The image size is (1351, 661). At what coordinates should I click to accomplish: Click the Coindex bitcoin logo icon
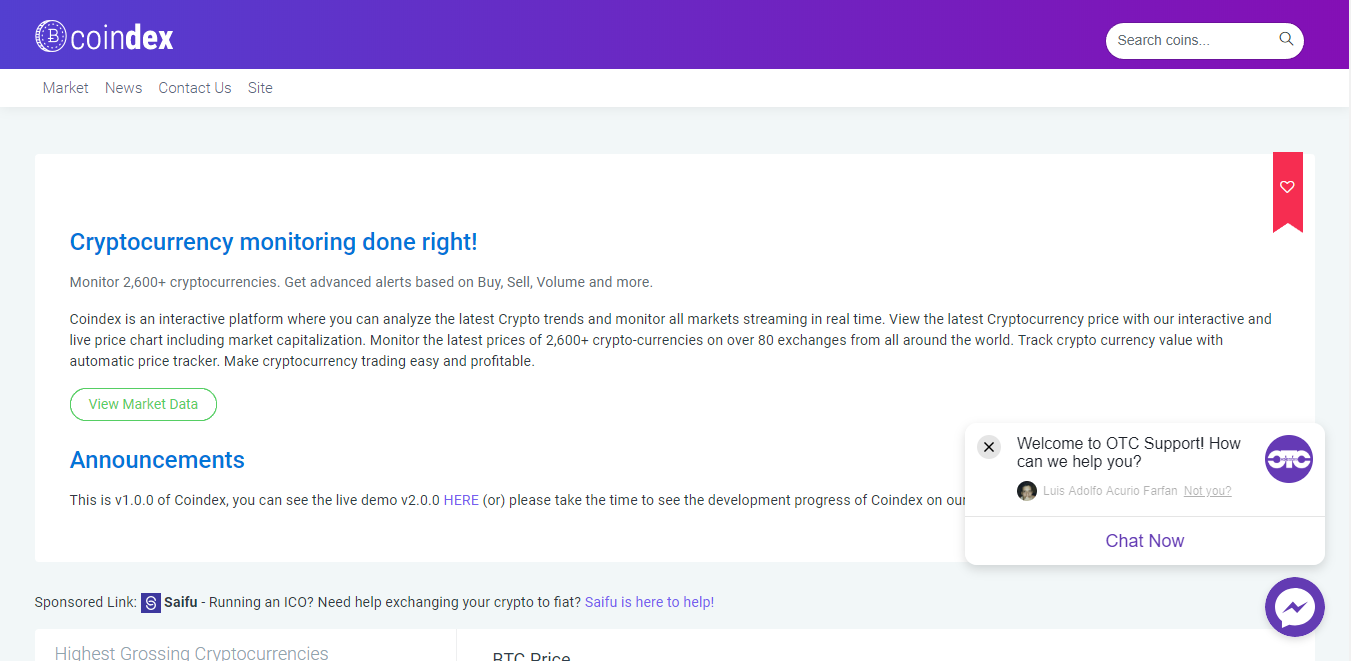[51, 37]
